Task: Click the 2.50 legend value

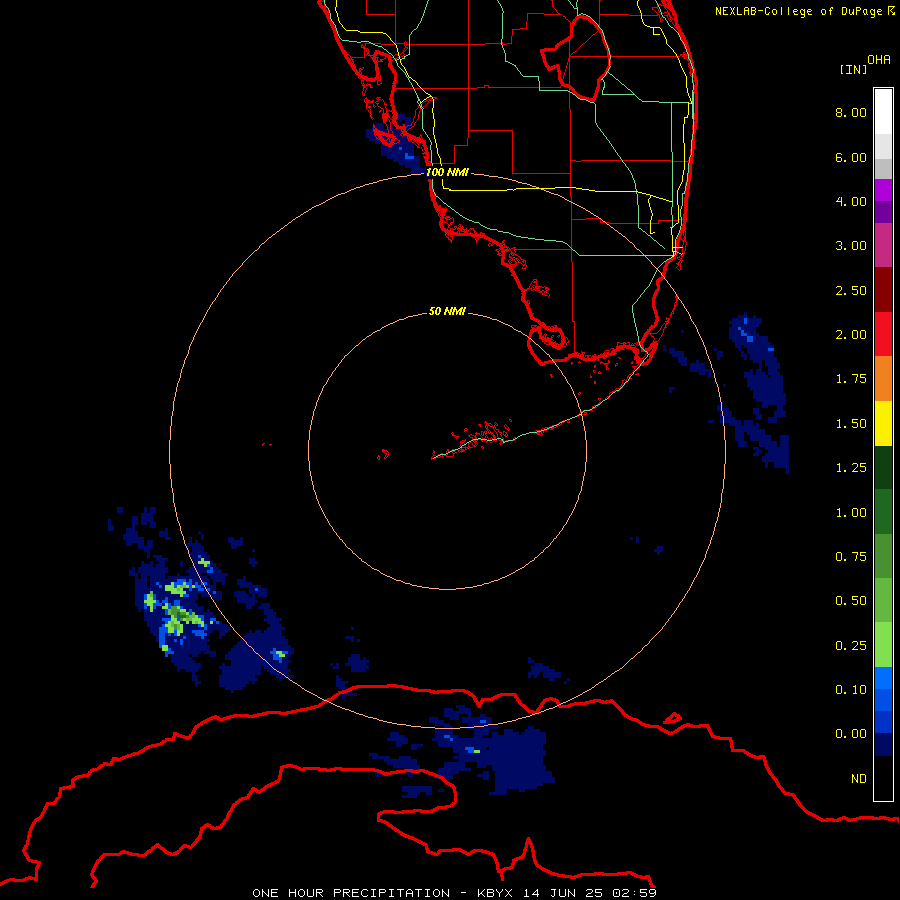Action: click(851, 290)
